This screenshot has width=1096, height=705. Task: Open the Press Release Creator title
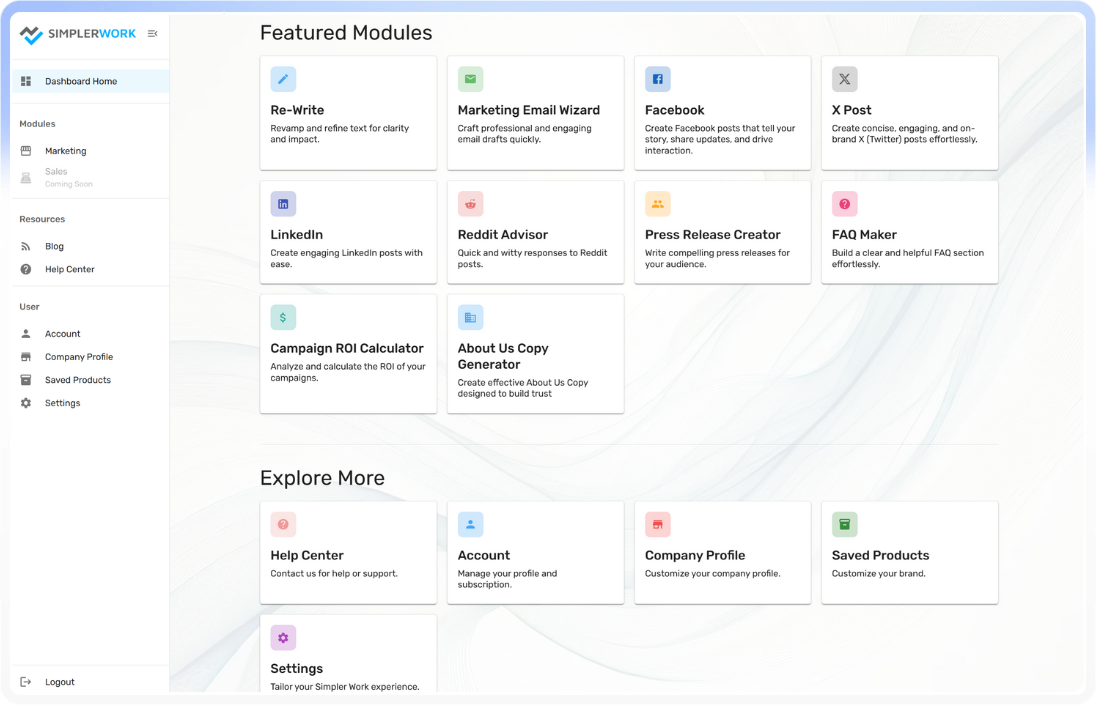712,235
